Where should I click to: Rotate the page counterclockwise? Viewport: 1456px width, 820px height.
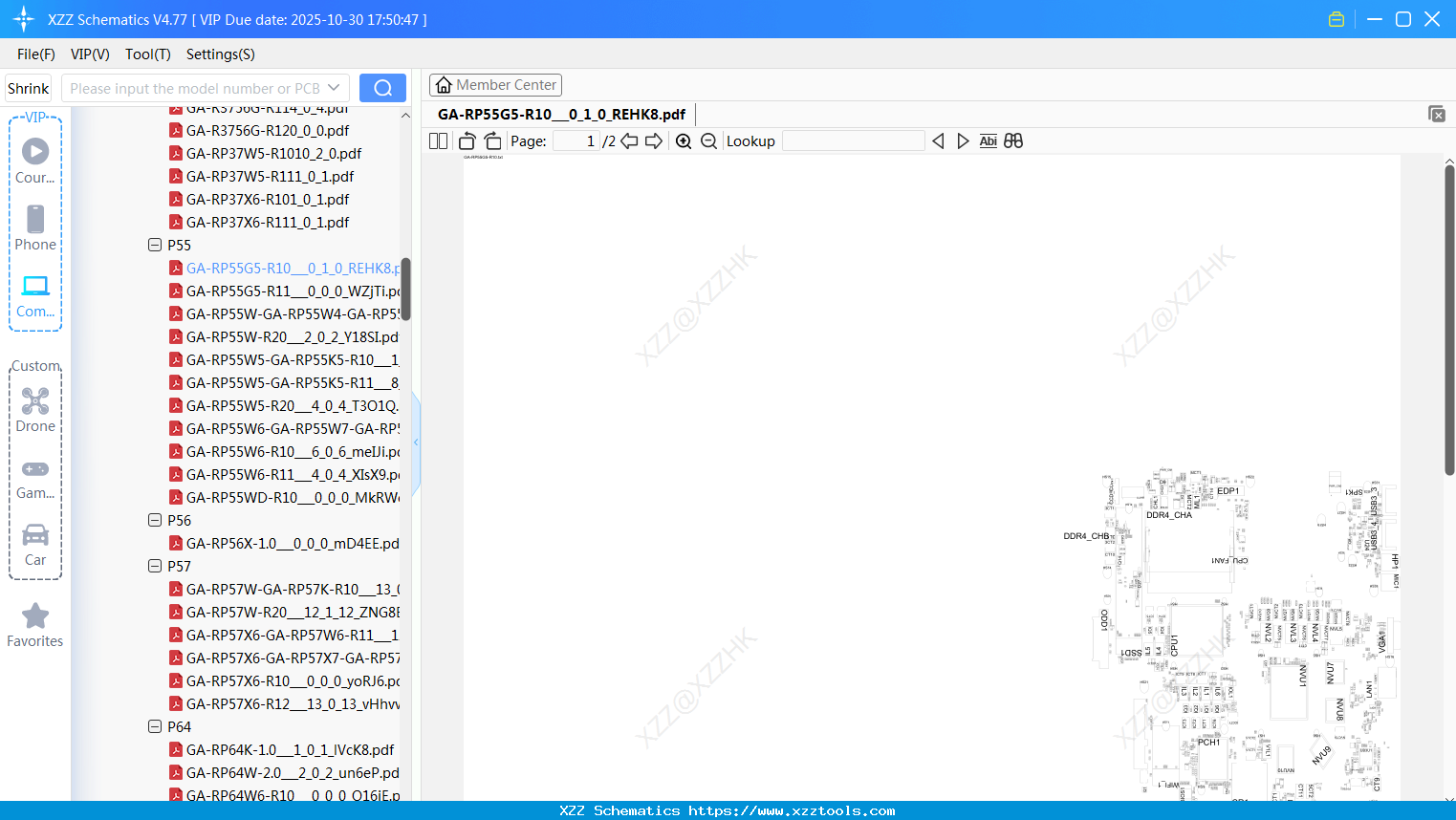(467, 140)
